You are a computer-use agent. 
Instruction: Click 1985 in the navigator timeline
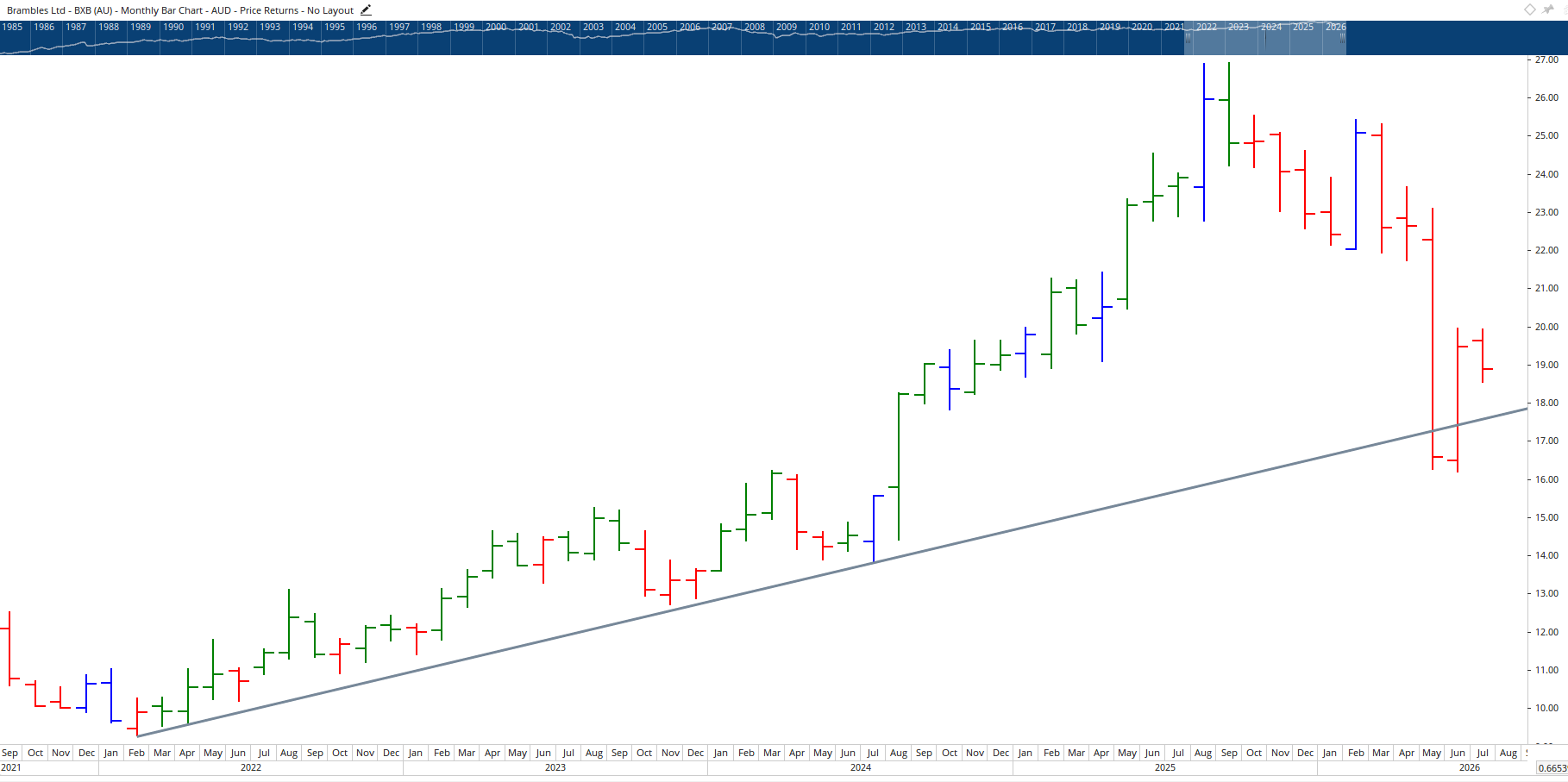(12, 27)
